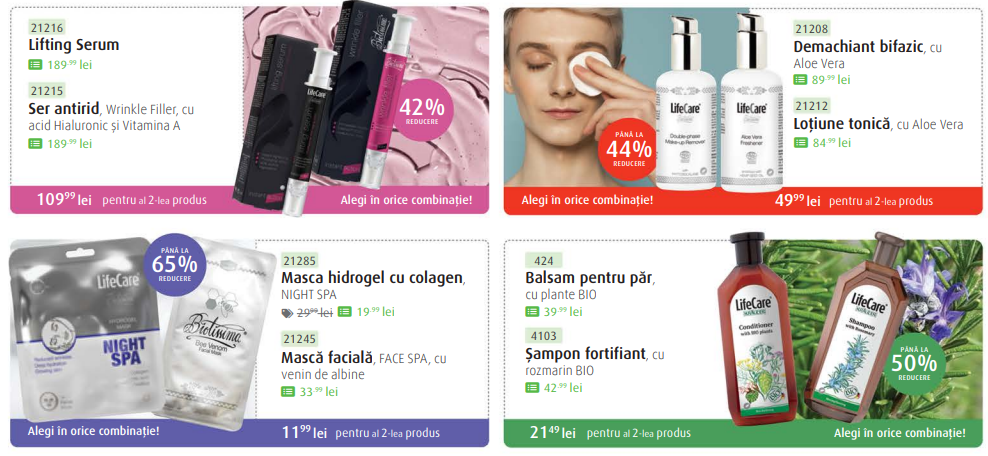Click list icon beside Masca hidrogel 19.99 lei
Viewport: 988px width, 456px height.
pos(344,312)
